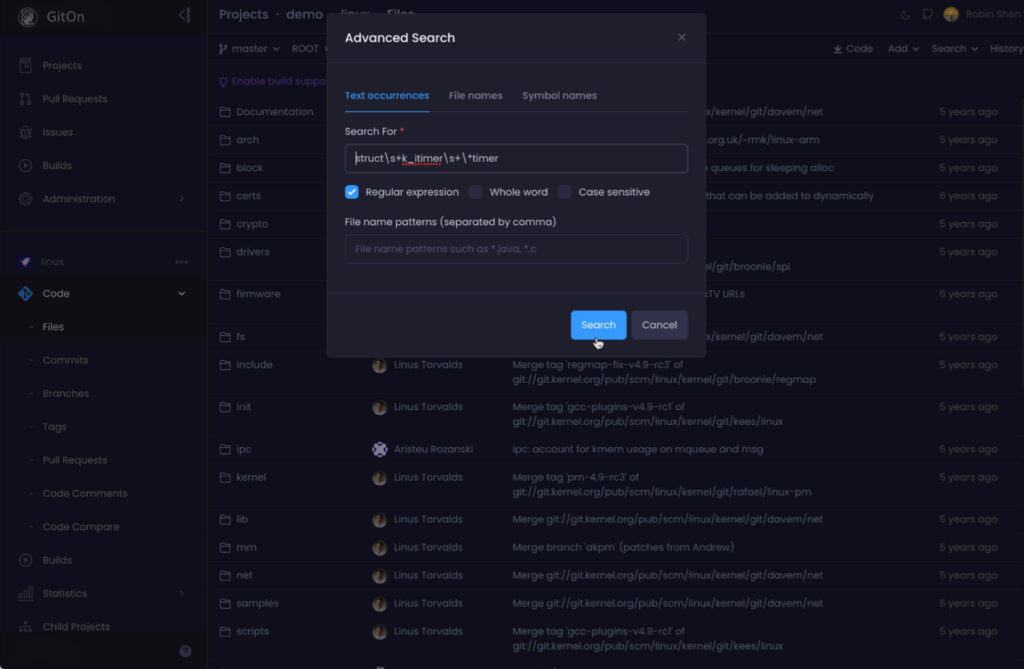1024x669 pixels.
Task: Close the Advanced Search dialog
Action: (x=682, y=37)
